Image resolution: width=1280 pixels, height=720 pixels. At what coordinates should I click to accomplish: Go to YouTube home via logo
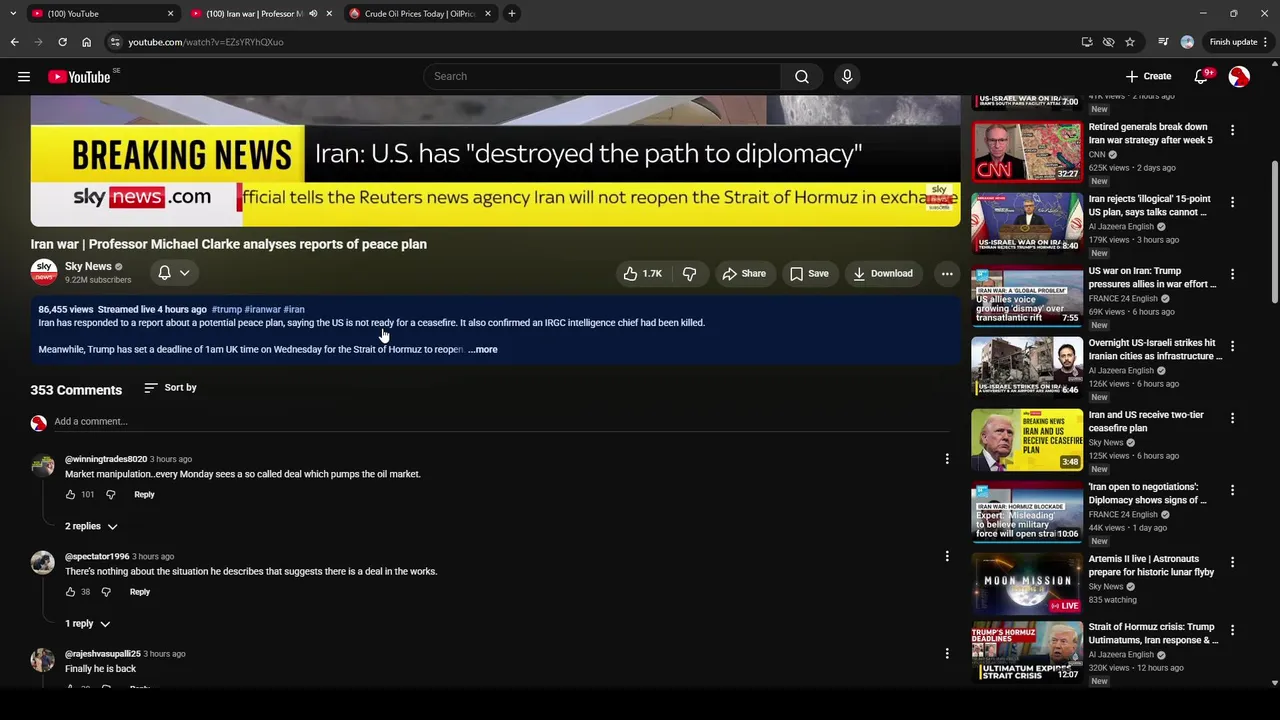[x=79, y=77]
